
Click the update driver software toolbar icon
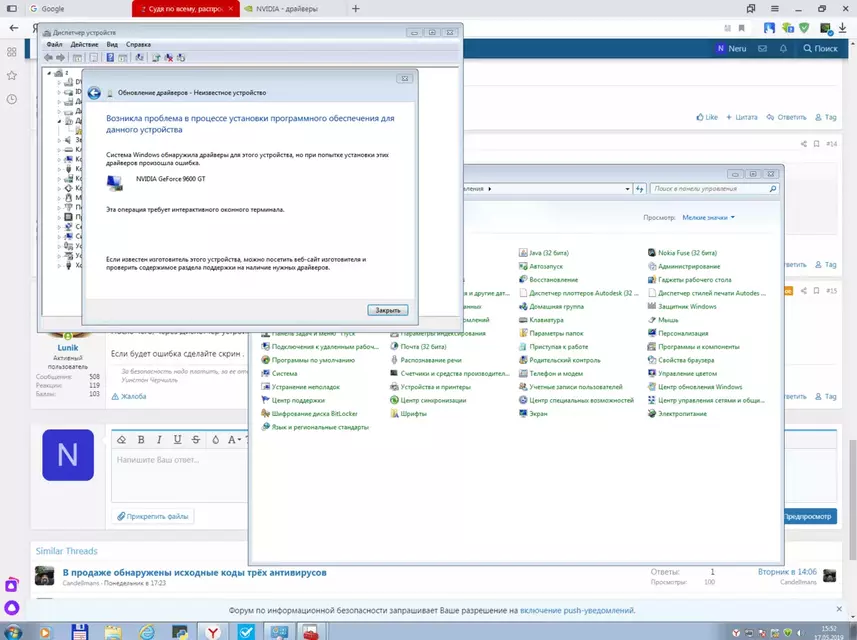pyautogui.click(x=156, y=57)
